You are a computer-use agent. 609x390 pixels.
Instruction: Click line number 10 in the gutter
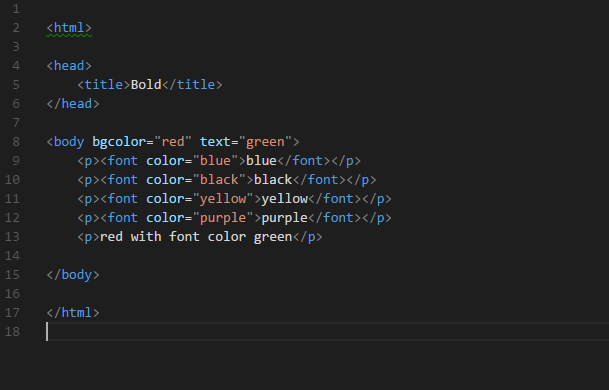click(x=12, y=180)
